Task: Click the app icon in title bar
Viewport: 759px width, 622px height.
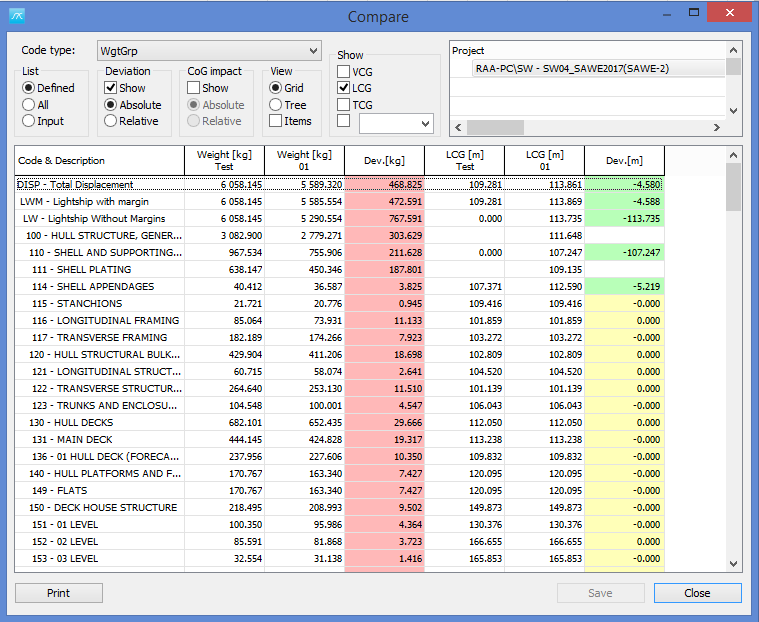Action: click(16, 15)
